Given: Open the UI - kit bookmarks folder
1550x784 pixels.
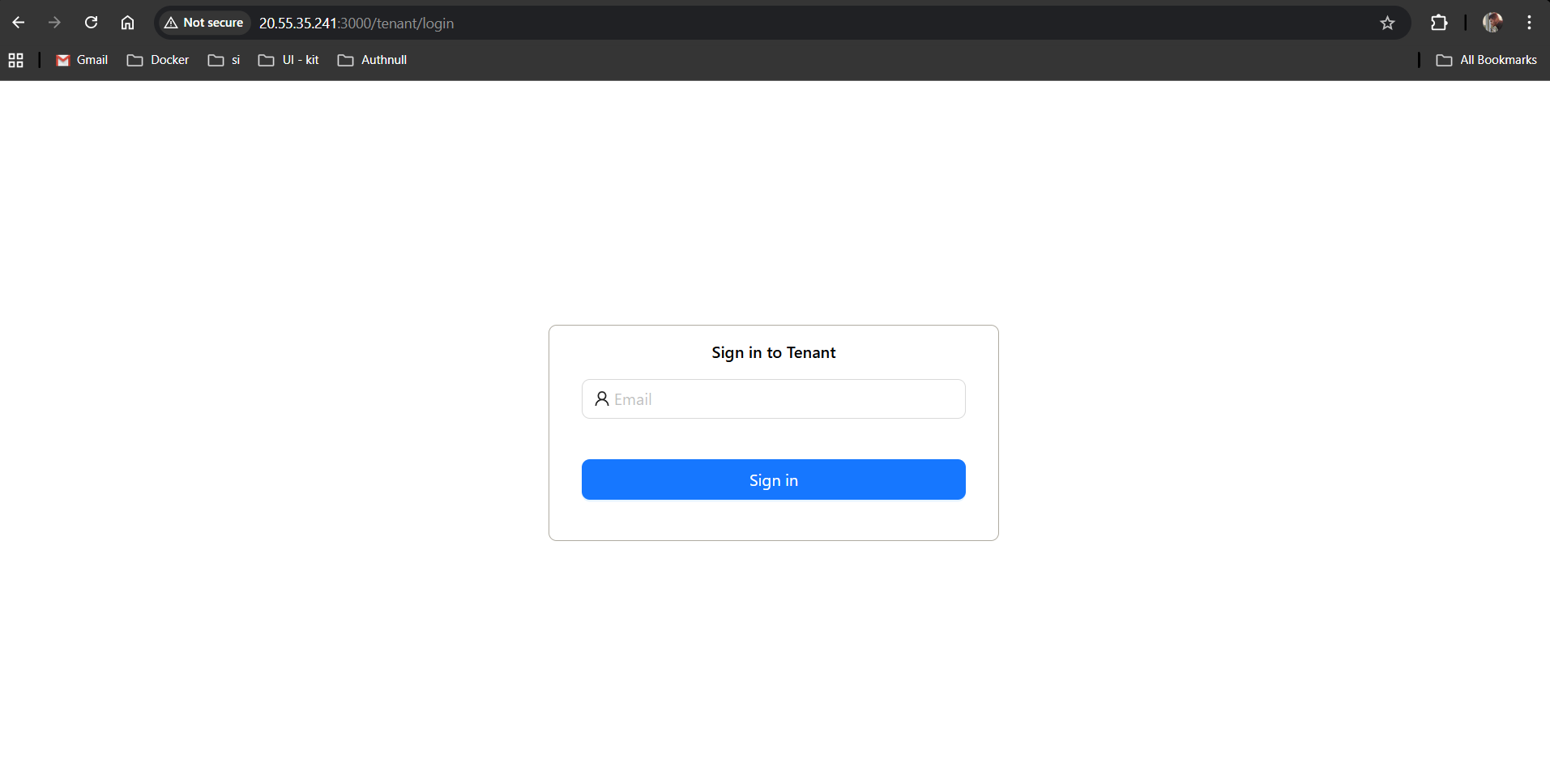Looking at the screenshot, I should pos(288,59).
